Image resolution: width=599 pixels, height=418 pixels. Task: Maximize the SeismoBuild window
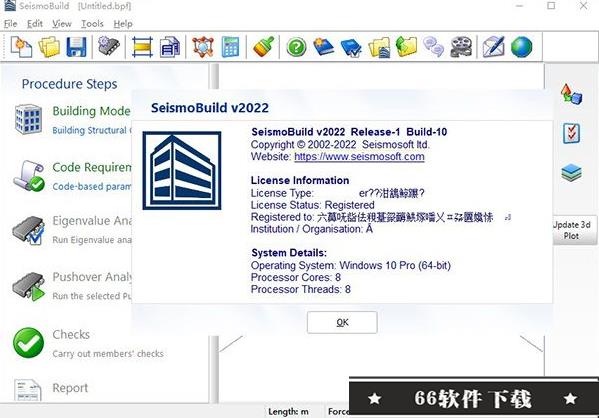click(x=551, y=6)
